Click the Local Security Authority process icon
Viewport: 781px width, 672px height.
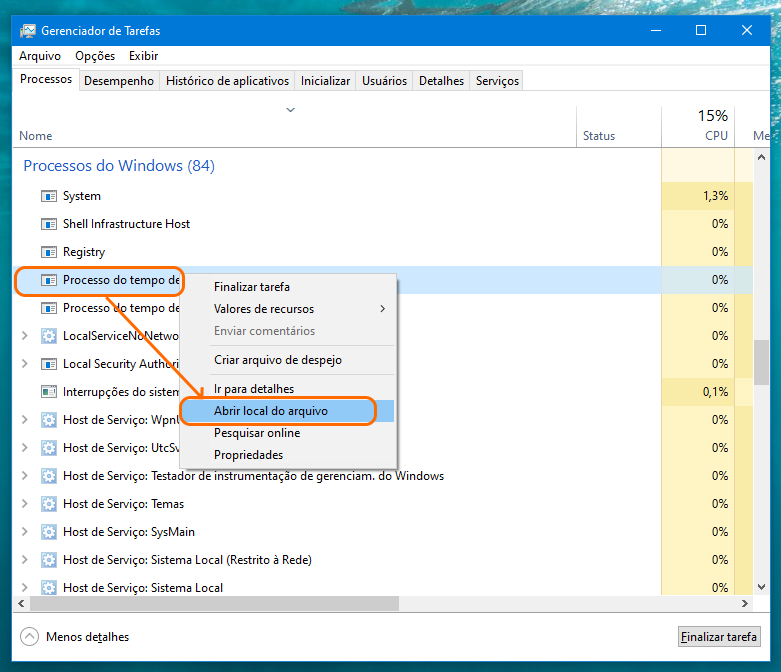pyautogui.click(x=48, y=364)
